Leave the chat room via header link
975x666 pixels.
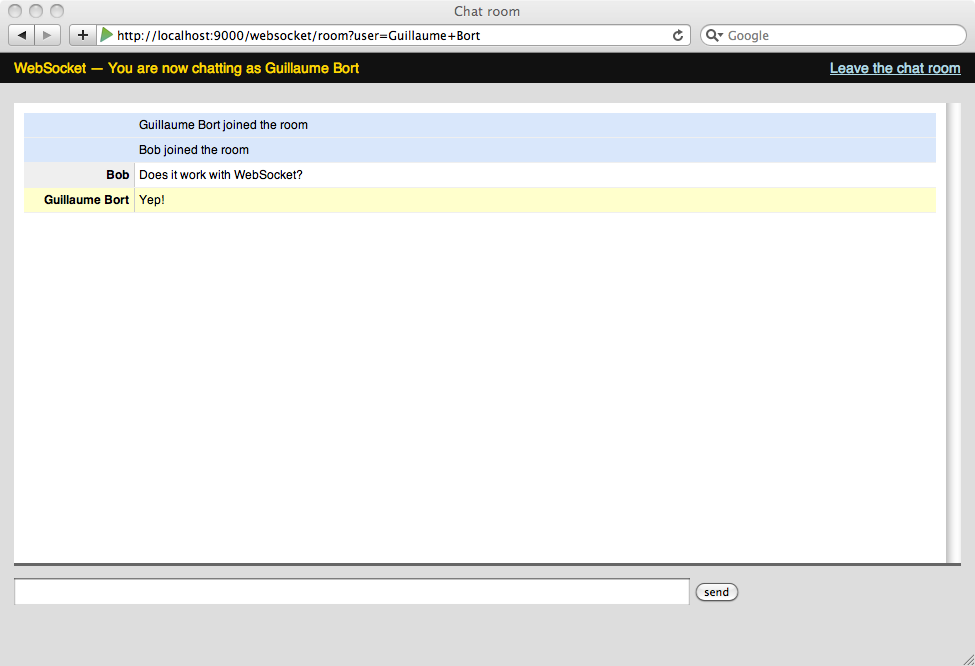tap(894, 68)
